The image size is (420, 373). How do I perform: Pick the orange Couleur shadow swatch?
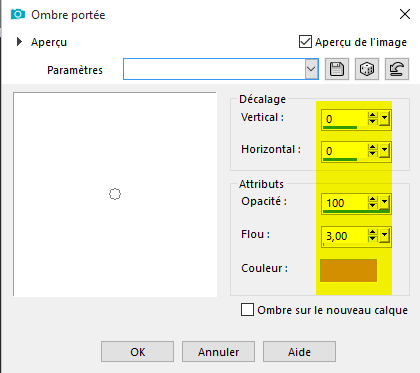coord(348,270)
